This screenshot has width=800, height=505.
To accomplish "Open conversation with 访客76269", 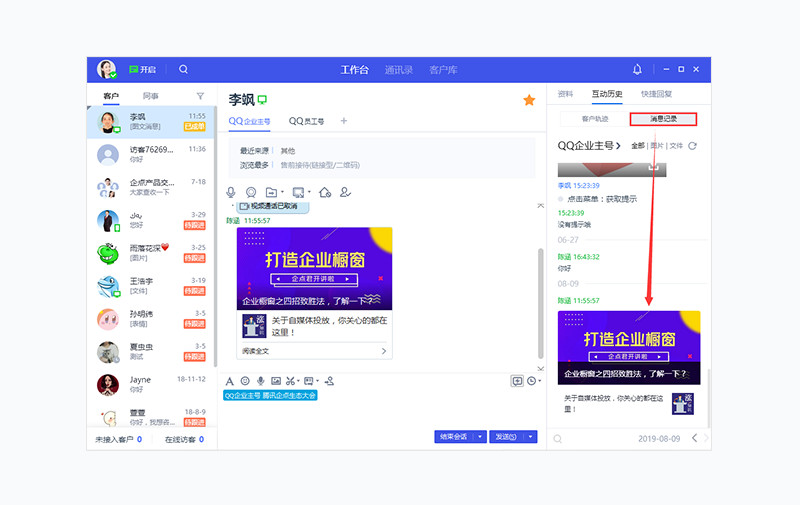I will pos(151,155).
